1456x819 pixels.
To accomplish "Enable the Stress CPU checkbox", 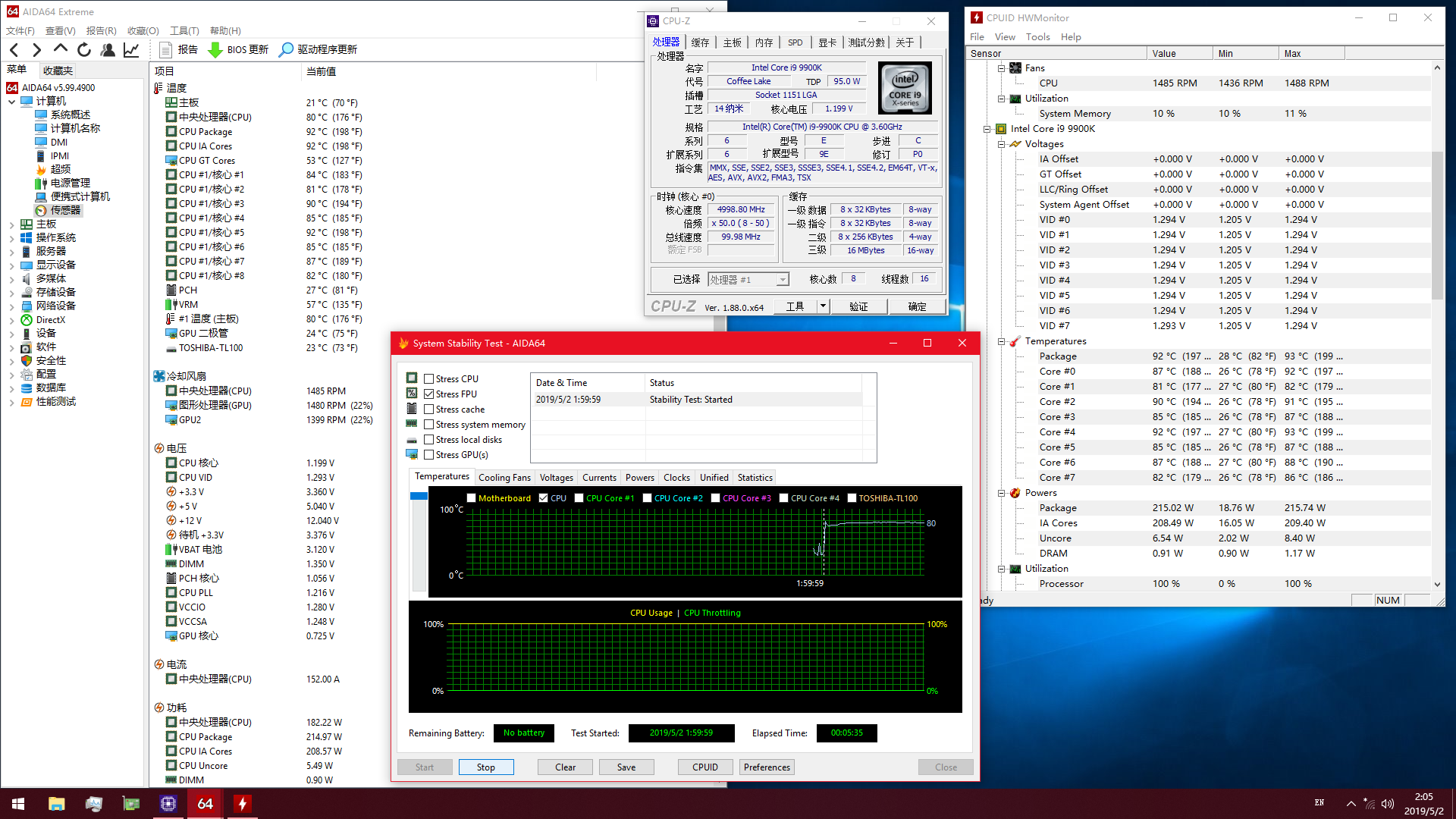I will coord(429,379).
